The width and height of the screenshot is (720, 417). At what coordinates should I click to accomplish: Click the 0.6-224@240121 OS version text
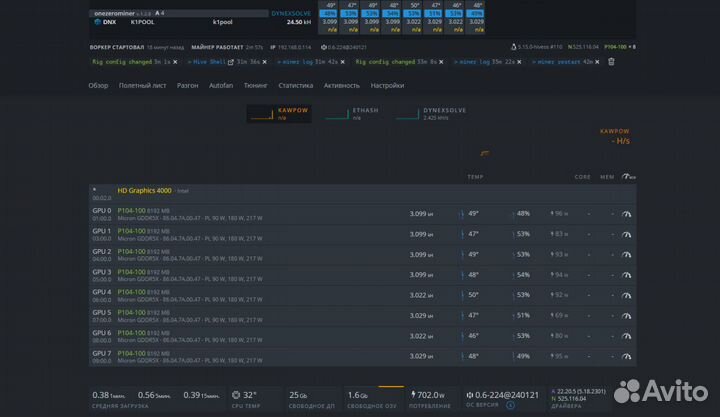506,395
